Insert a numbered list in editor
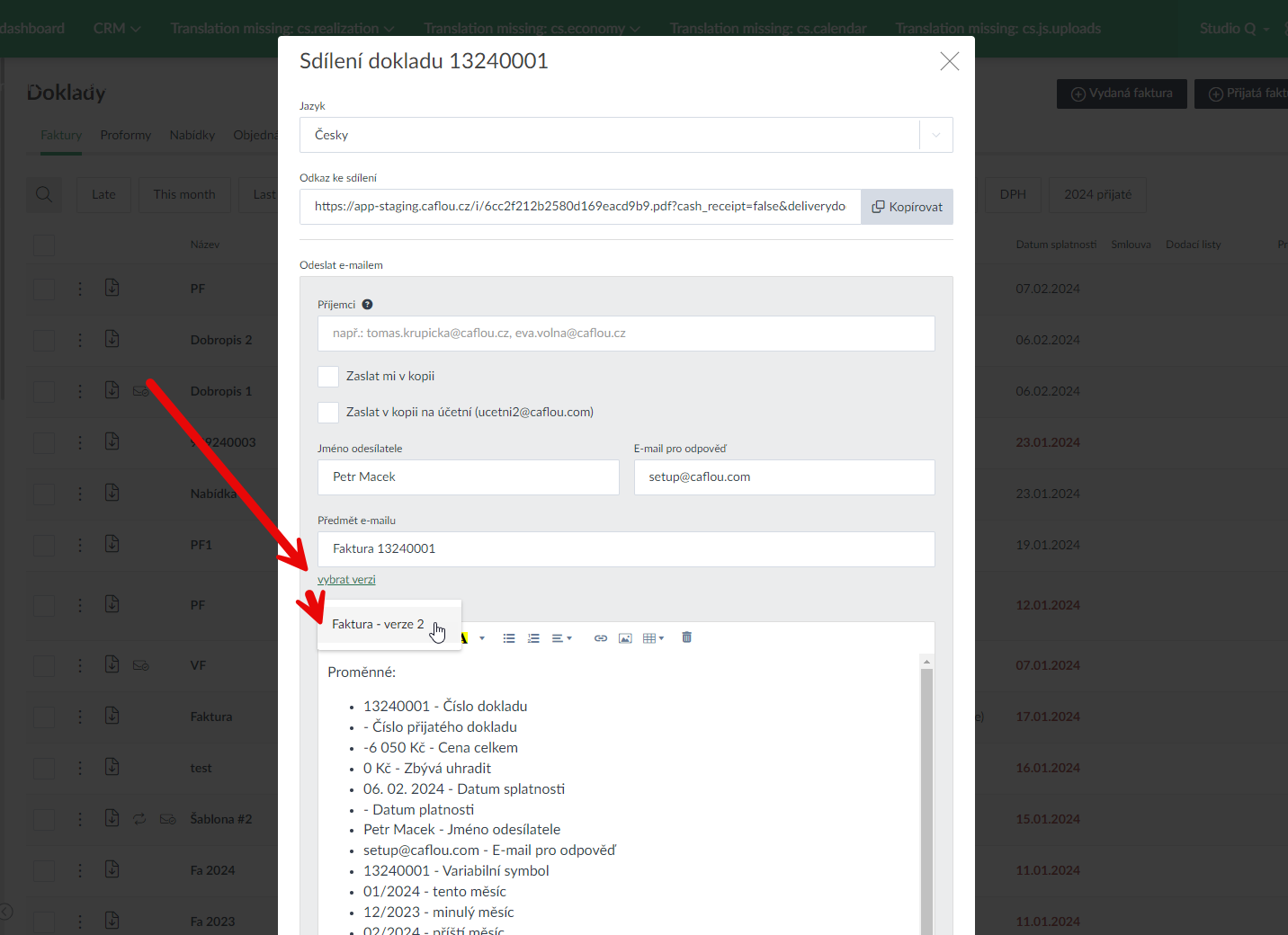The height and width of the screenshot is (935, 1288). 533,638
